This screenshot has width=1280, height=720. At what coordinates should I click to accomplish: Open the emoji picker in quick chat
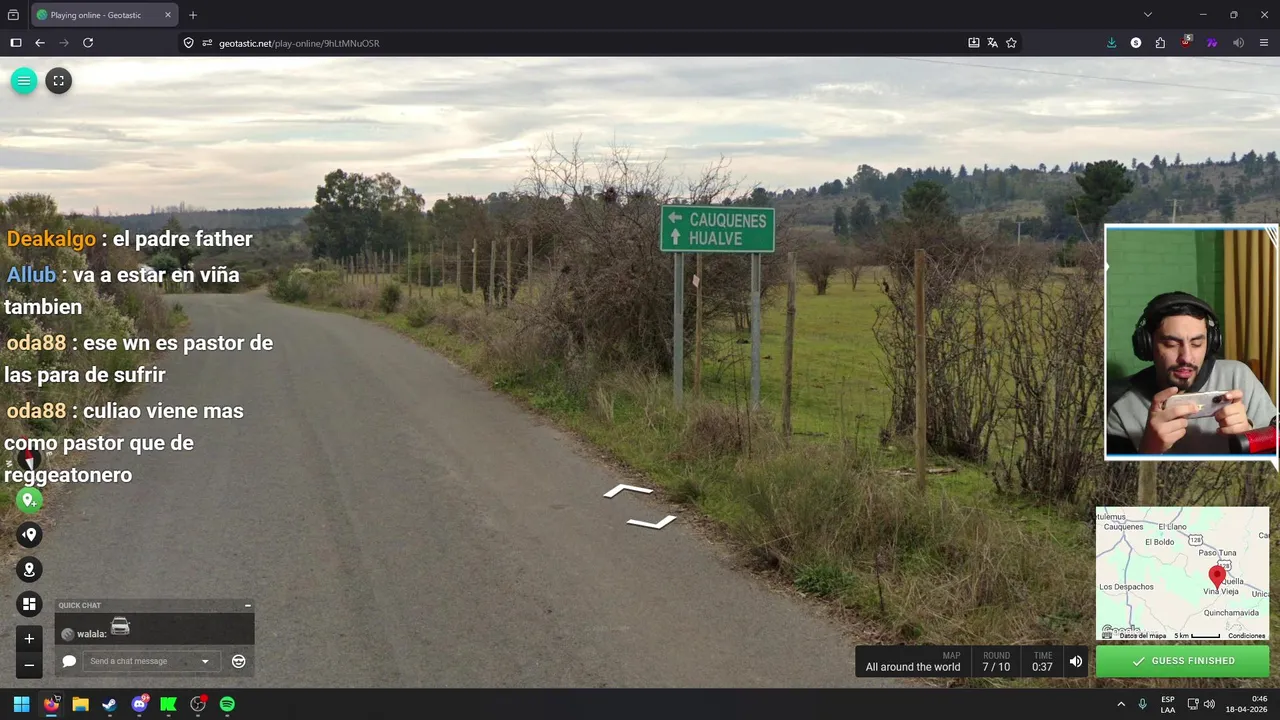tap(238, 661)
